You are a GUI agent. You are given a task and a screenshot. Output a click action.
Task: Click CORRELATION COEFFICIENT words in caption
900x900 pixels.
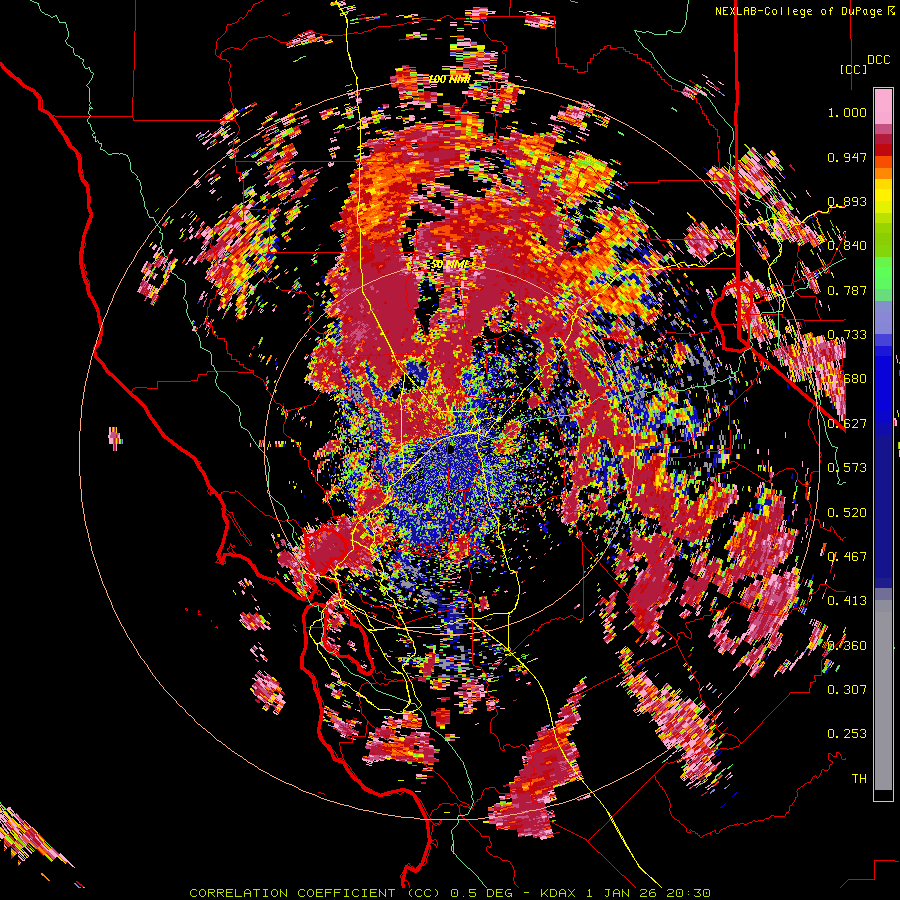(x=292, y=893)
